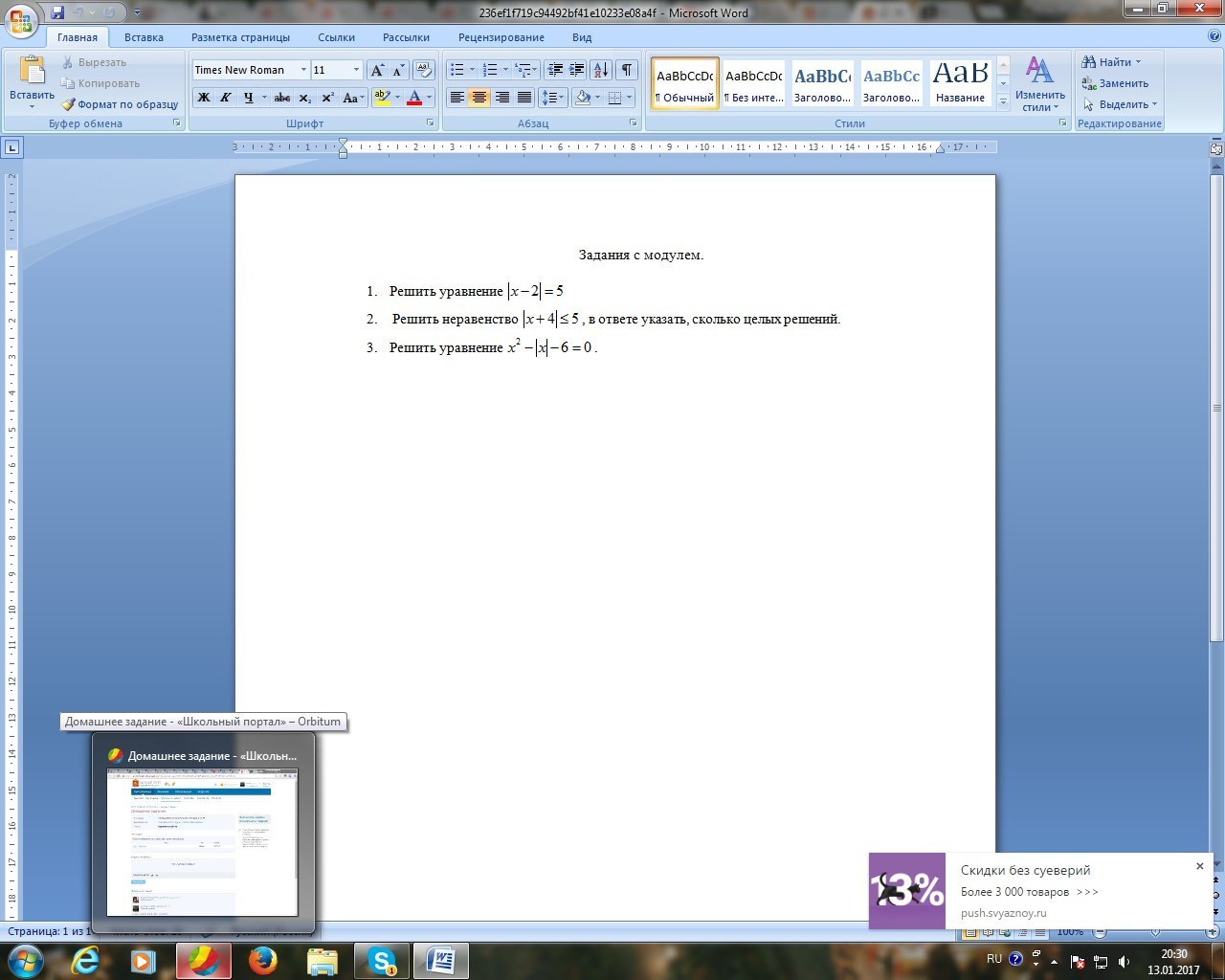Screen dimensions: 1225x980
Task: Close the Связной push notification
Action: click(x=1200, y=866)
